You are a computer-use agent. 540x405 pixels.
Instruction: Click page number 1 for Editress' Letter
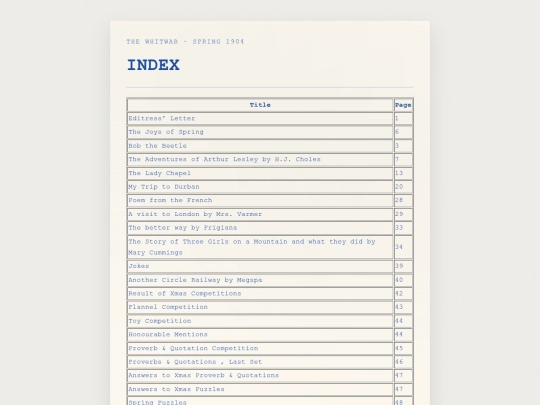point(403,118)
